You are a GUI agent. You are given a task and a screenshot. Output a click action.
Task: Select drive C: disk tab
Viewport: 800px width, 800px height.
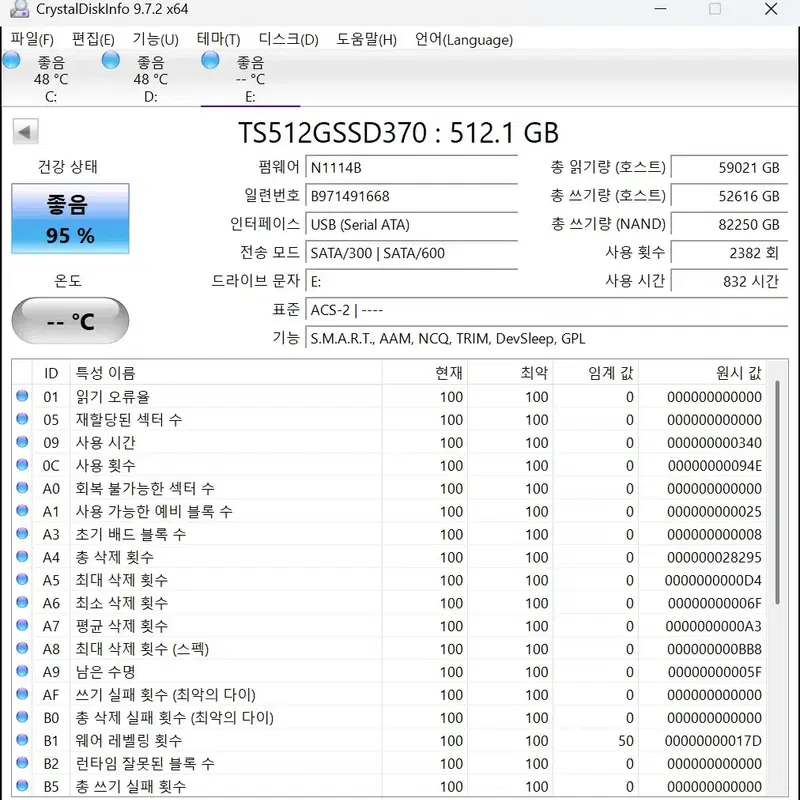[x=50, y=79]
